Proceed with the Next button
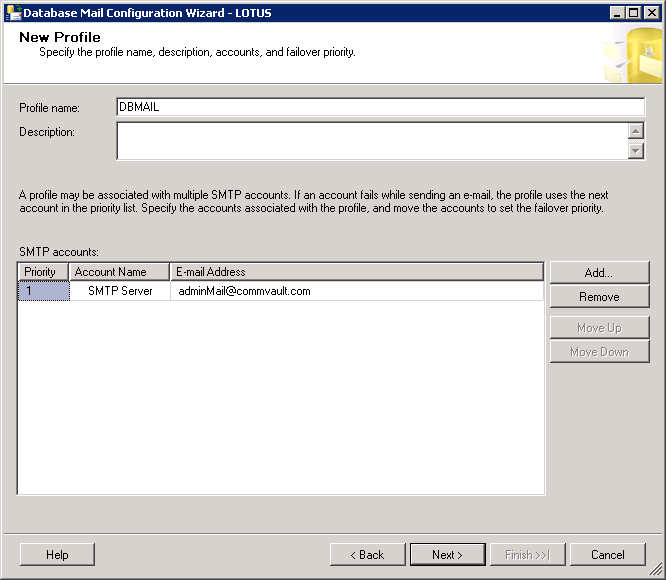The width and height of the screenshot is (666, 580). coord(448,555)
